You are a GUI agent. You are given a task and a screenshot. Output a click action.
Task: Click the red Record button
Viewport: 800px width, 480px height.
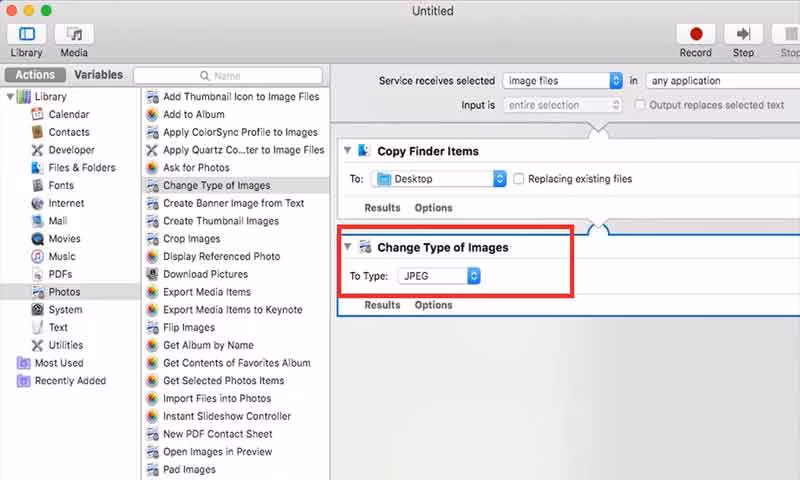pyautogui.click(x=696, y=34)
